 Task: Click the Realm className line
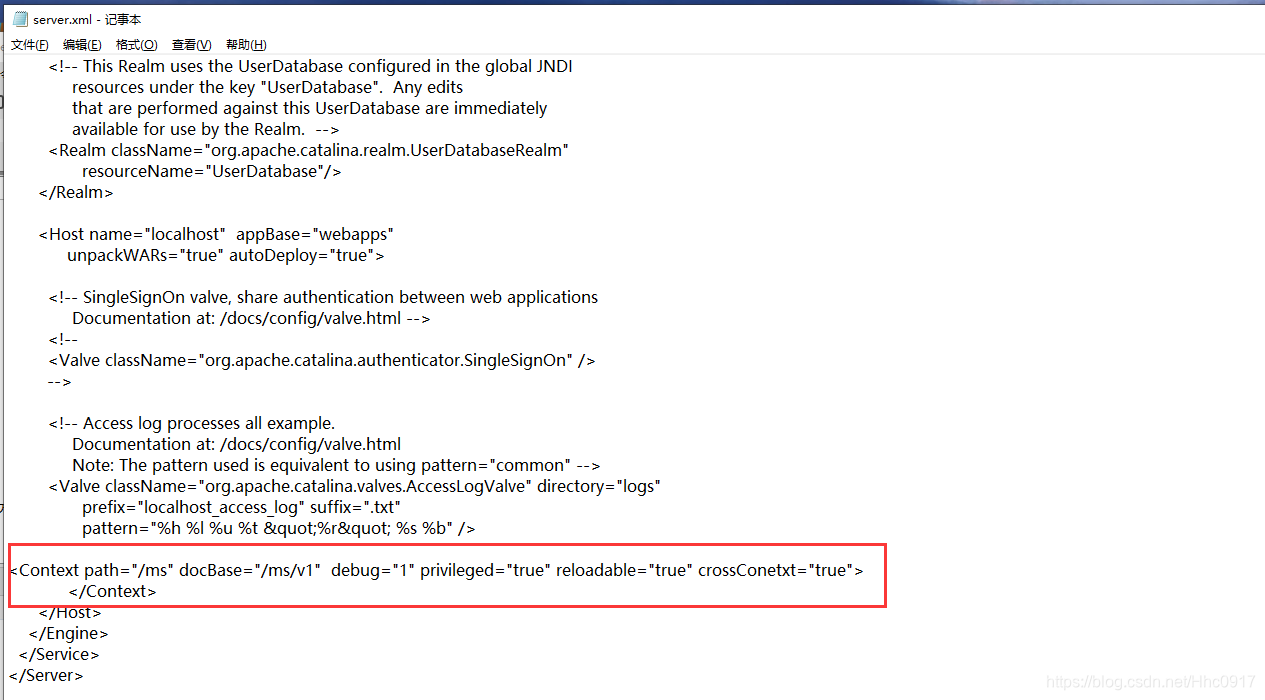click(x=308, y=150)
